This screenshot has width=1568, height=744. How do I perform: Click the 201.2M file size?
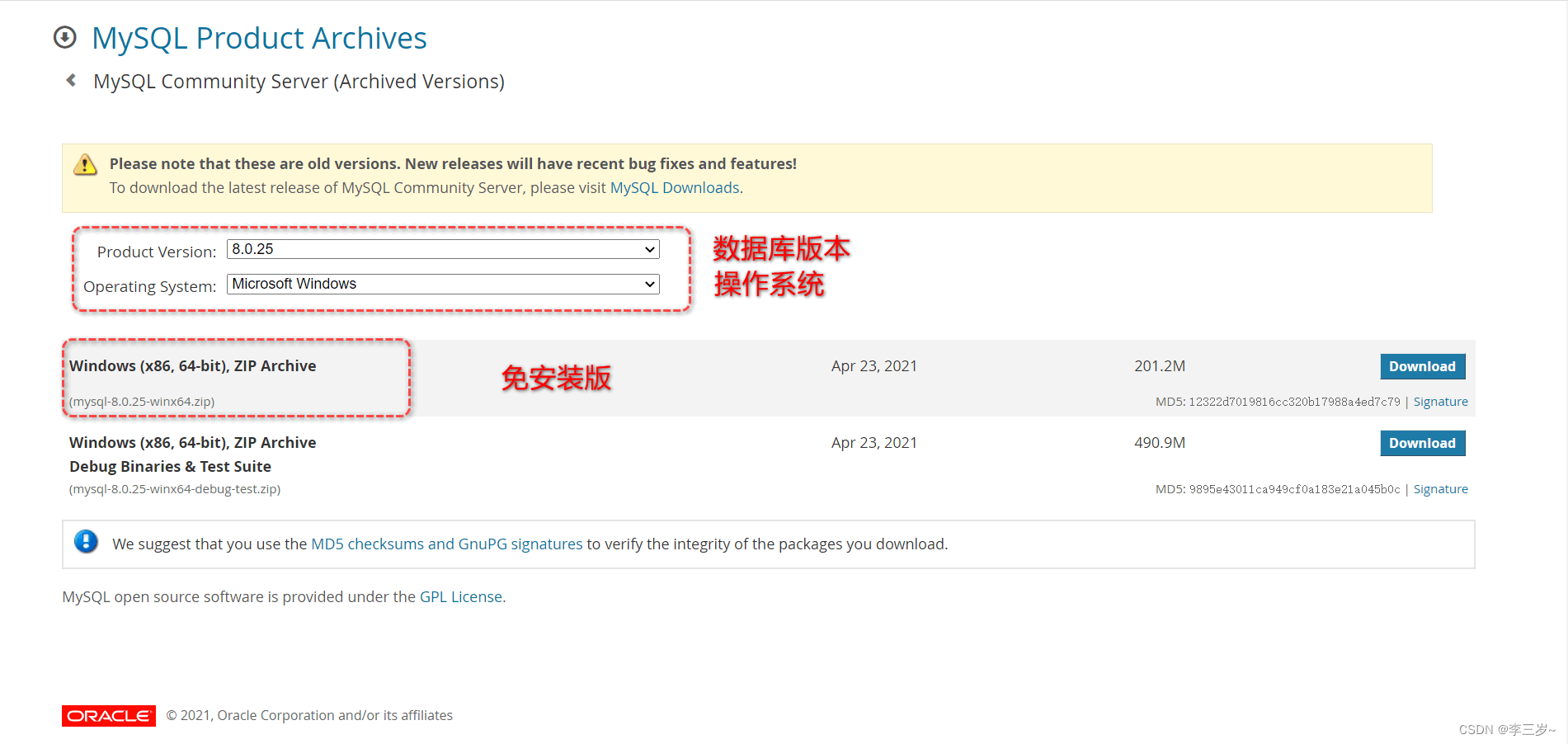tap(1160, 366)
